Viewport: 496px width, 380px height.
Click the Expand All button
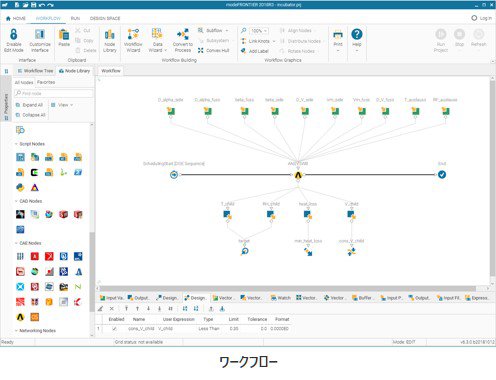tap(30, 105)
